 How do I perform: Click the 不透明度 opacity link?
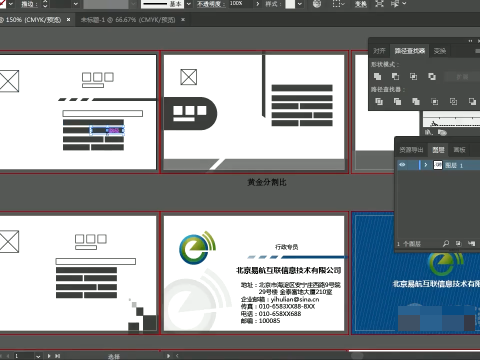tap(211, 4)
